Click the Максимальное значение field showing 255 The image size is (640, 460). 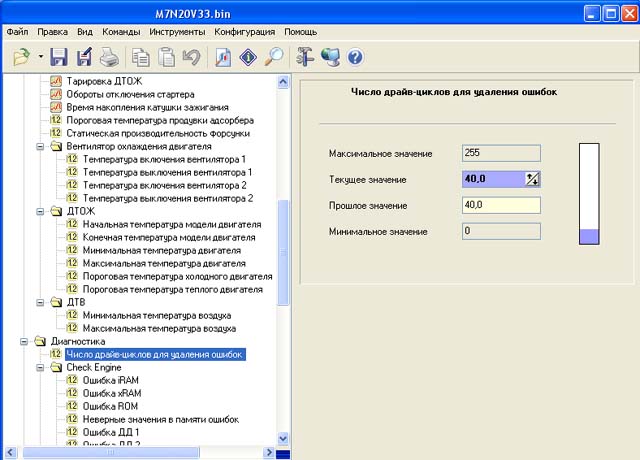501,153
